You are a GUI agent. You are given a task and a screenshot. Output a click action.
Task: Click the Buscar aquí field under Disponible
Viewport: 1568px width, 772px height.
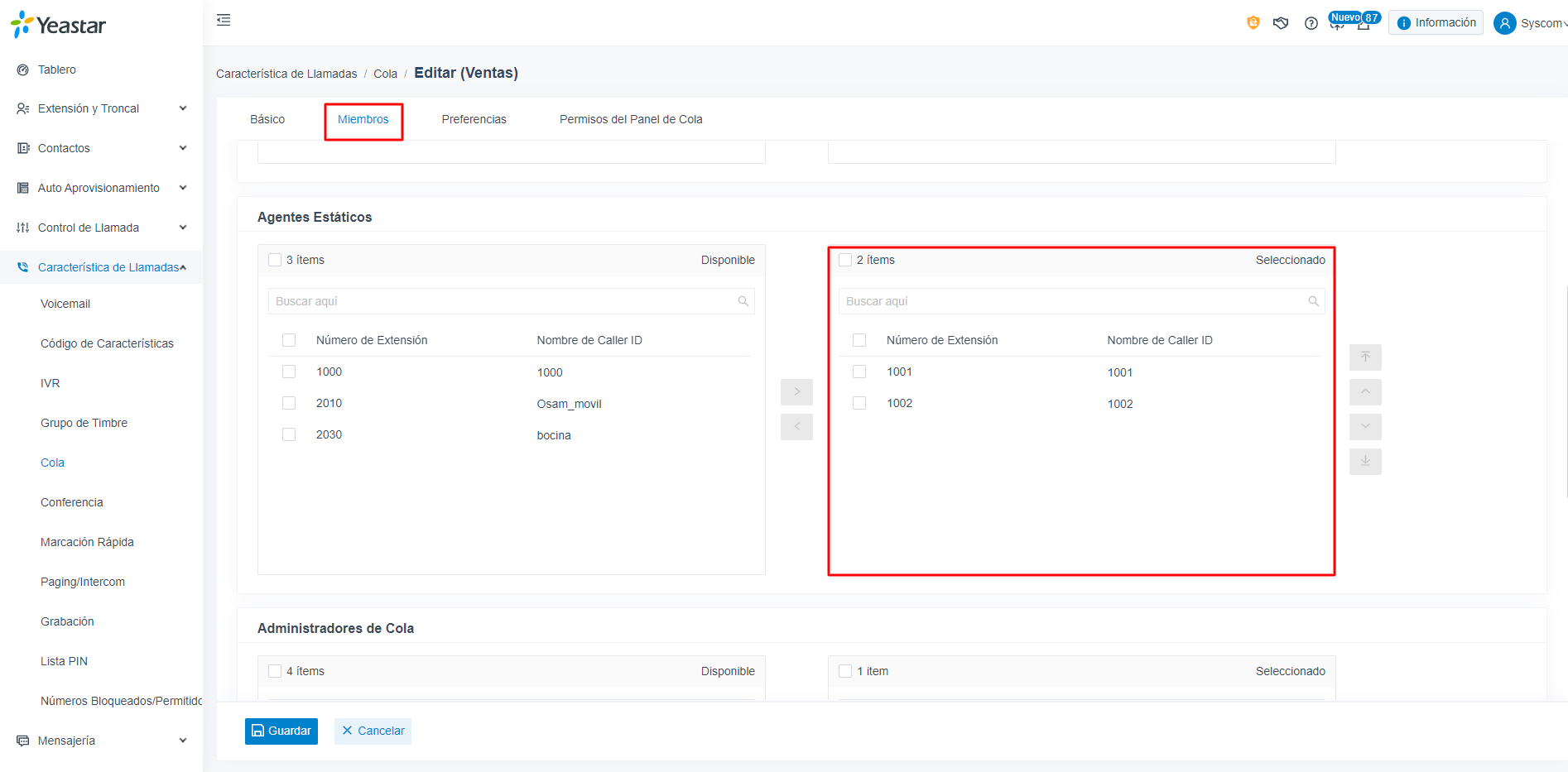(511, 301)
